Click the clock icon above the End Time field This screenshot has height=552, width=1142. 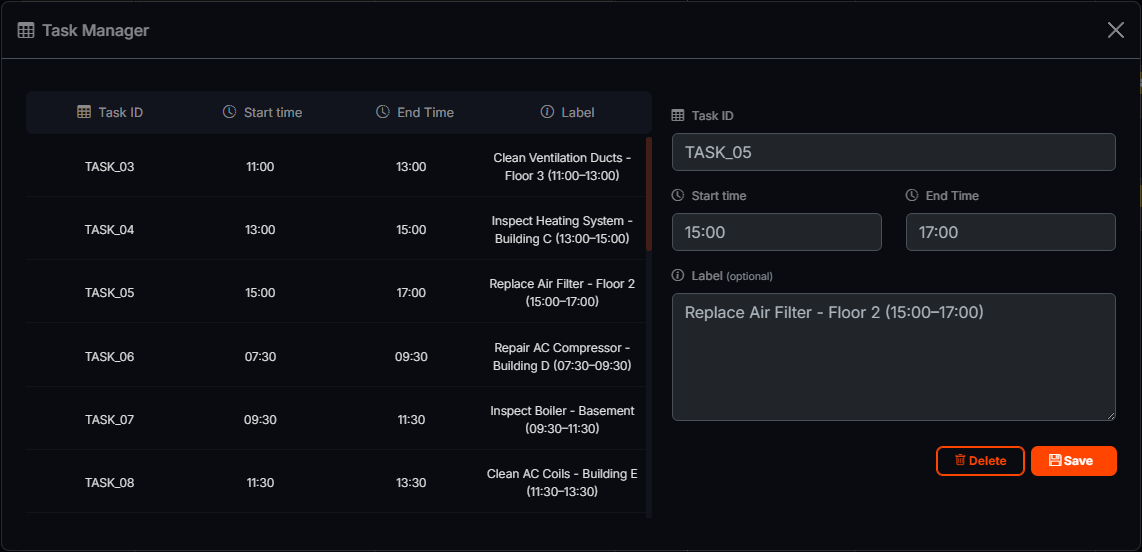(912, 196)
